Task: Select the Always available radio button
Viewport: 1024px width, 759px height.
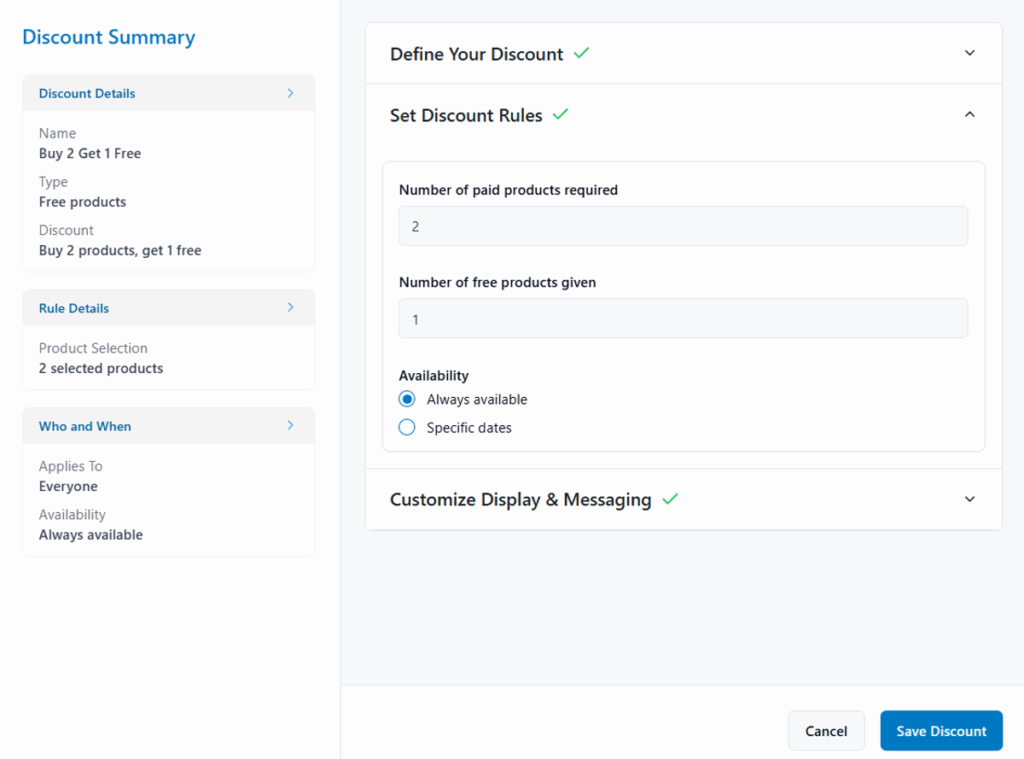Action: tap(407, 399)
